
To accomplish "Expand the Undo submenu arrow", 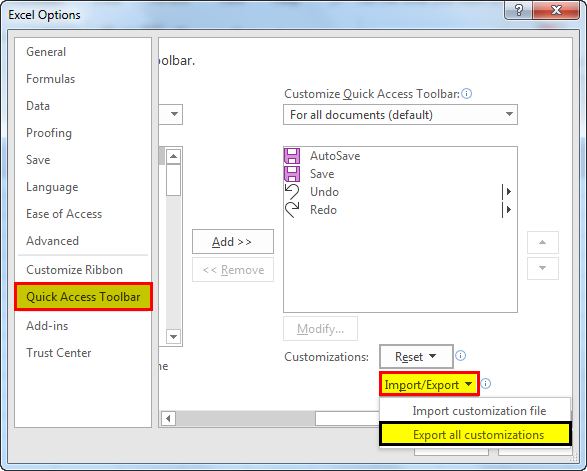I will pyautogui.click(x=508, y=191).
